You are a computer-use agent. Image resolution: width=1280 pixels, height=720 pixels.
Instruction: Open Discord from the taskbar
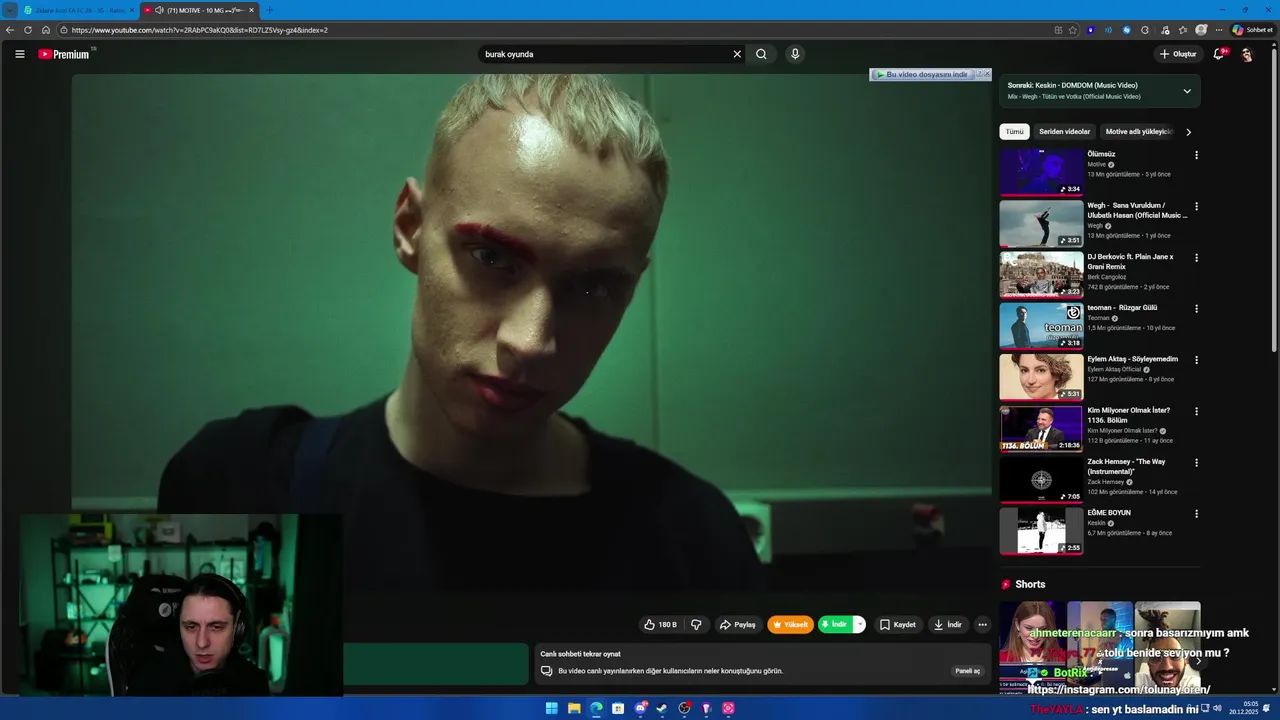pos(640,708)
